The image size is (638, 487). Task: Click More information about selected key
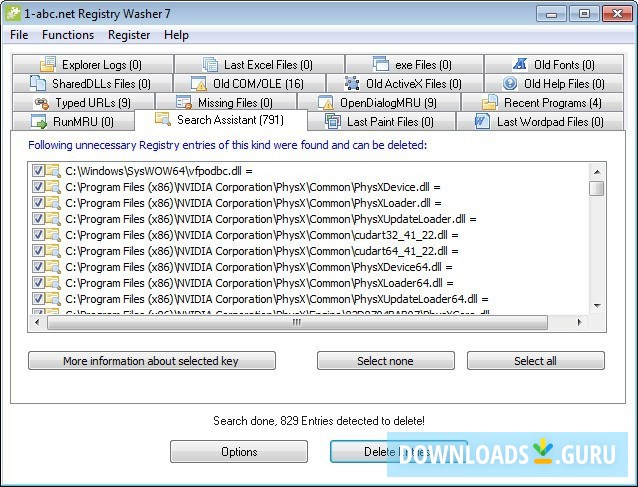152,361
